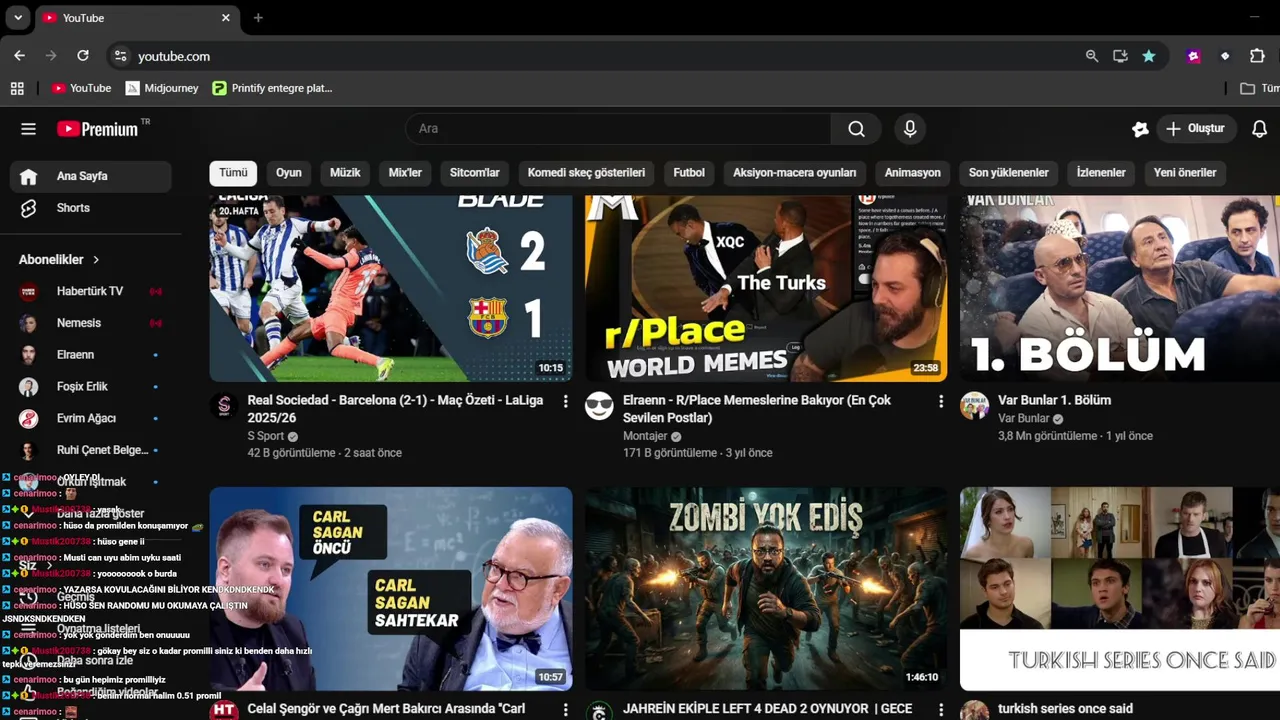The width and height of the screenshot is (1280, 720).
Task: Open the YouTube bookmark
Action: click(x=81, y=88)
